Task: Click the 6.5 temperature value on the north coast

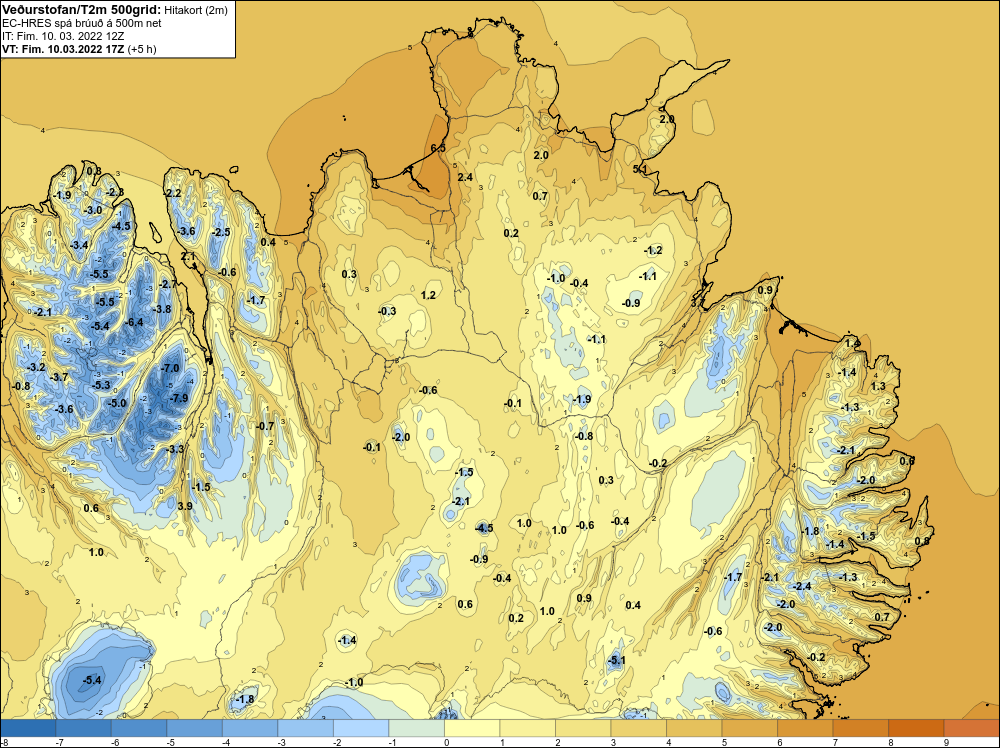Action: pos(438,147)
